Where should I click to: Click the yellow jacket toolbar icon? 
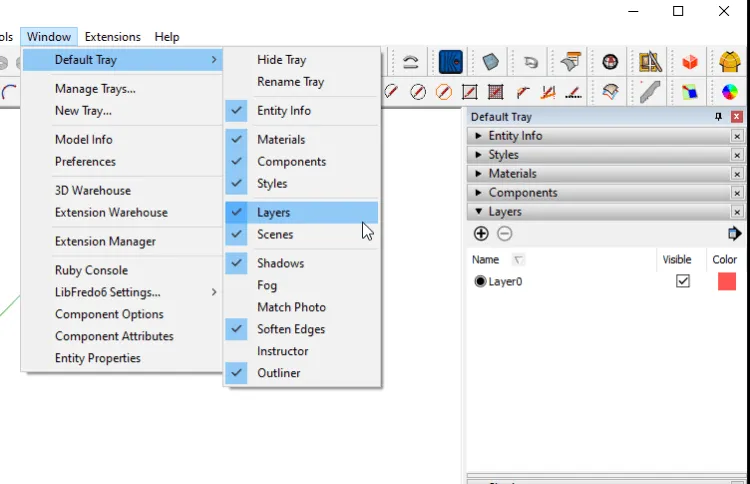[x=729, y=62]
